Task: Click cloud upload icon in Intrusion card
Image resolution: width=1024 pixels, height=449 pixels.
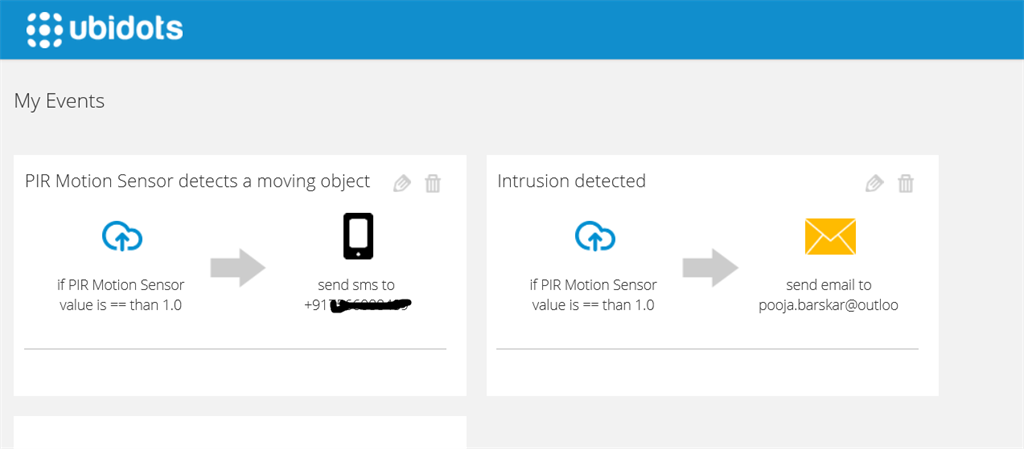Action: (x=595, y=236)
